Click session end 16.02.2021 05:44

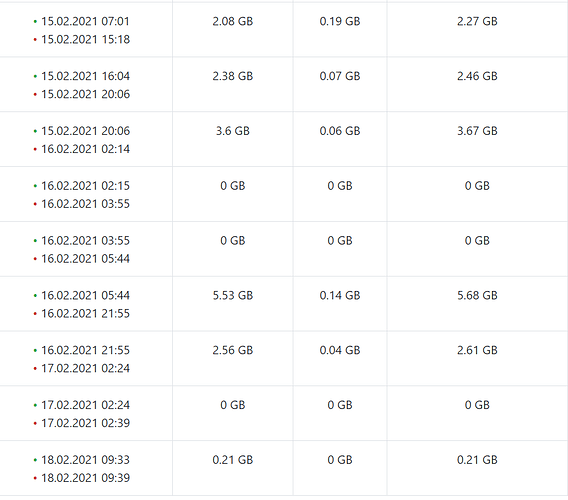click(85, 259)
